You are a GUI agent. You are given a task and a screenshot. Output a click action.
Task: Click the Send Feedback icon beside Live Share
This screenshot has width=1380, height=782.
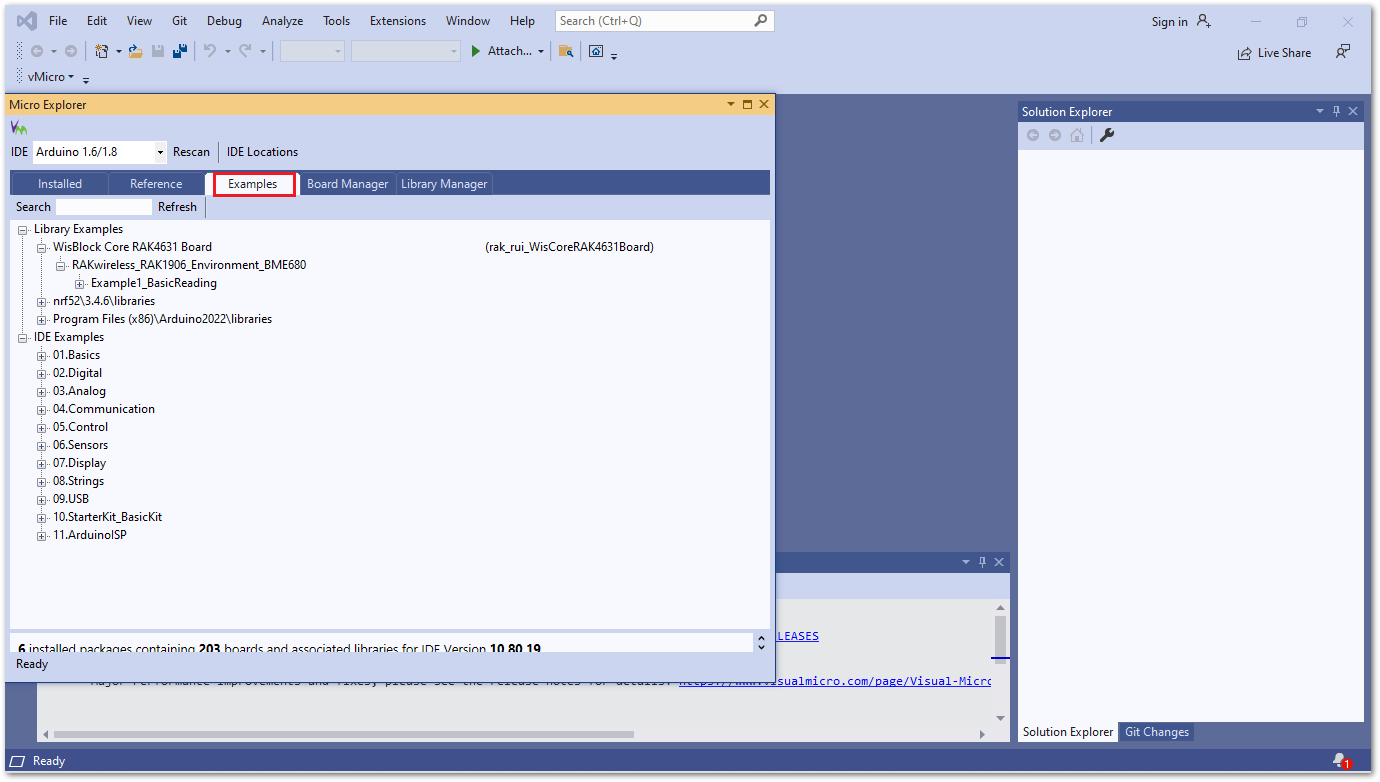click(x=1343, y=52)
